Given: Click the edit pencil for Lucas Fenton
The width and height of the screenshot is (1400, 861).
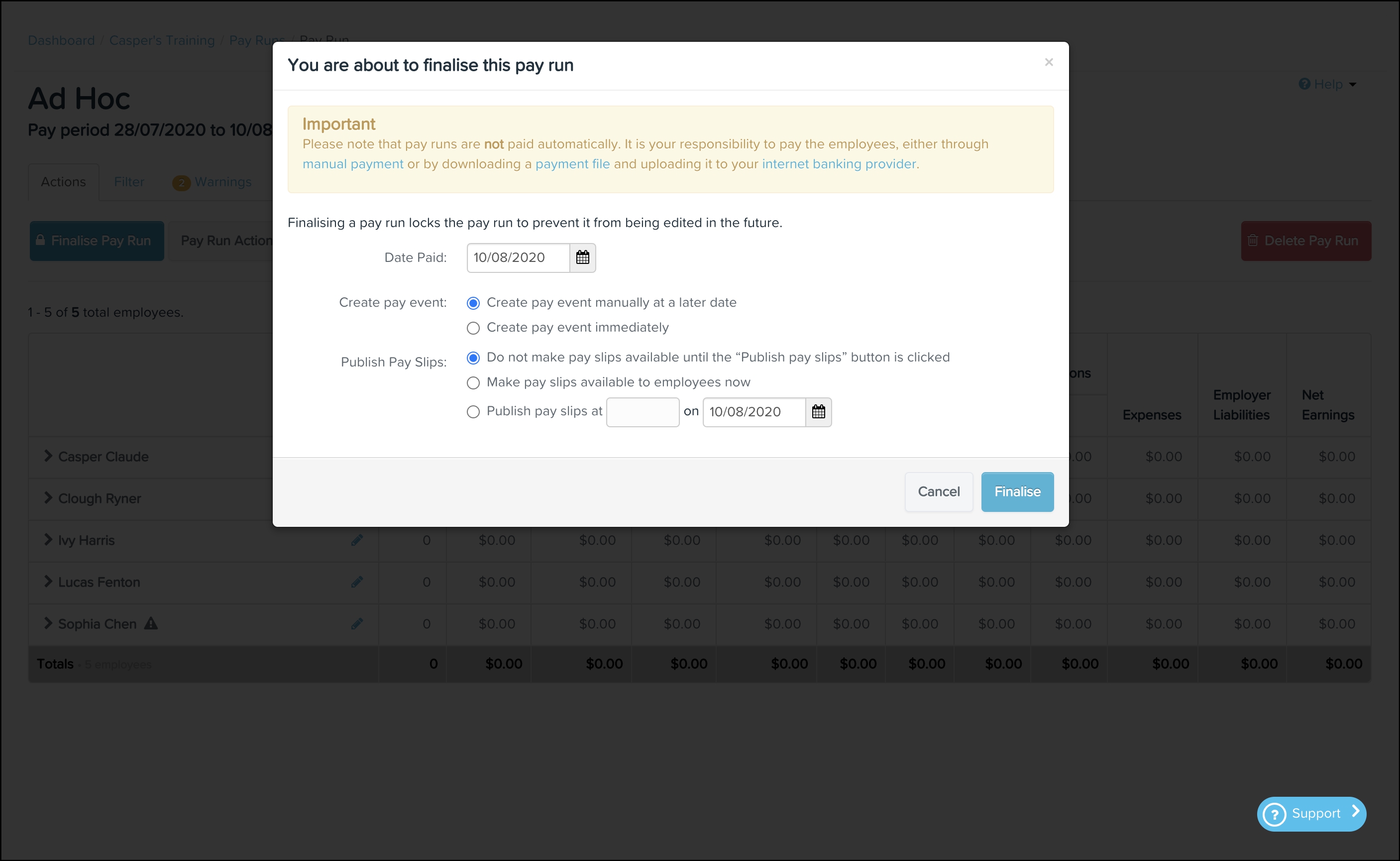Looking at the screenshot, I should pyautogui.click(x=357, y=582).
